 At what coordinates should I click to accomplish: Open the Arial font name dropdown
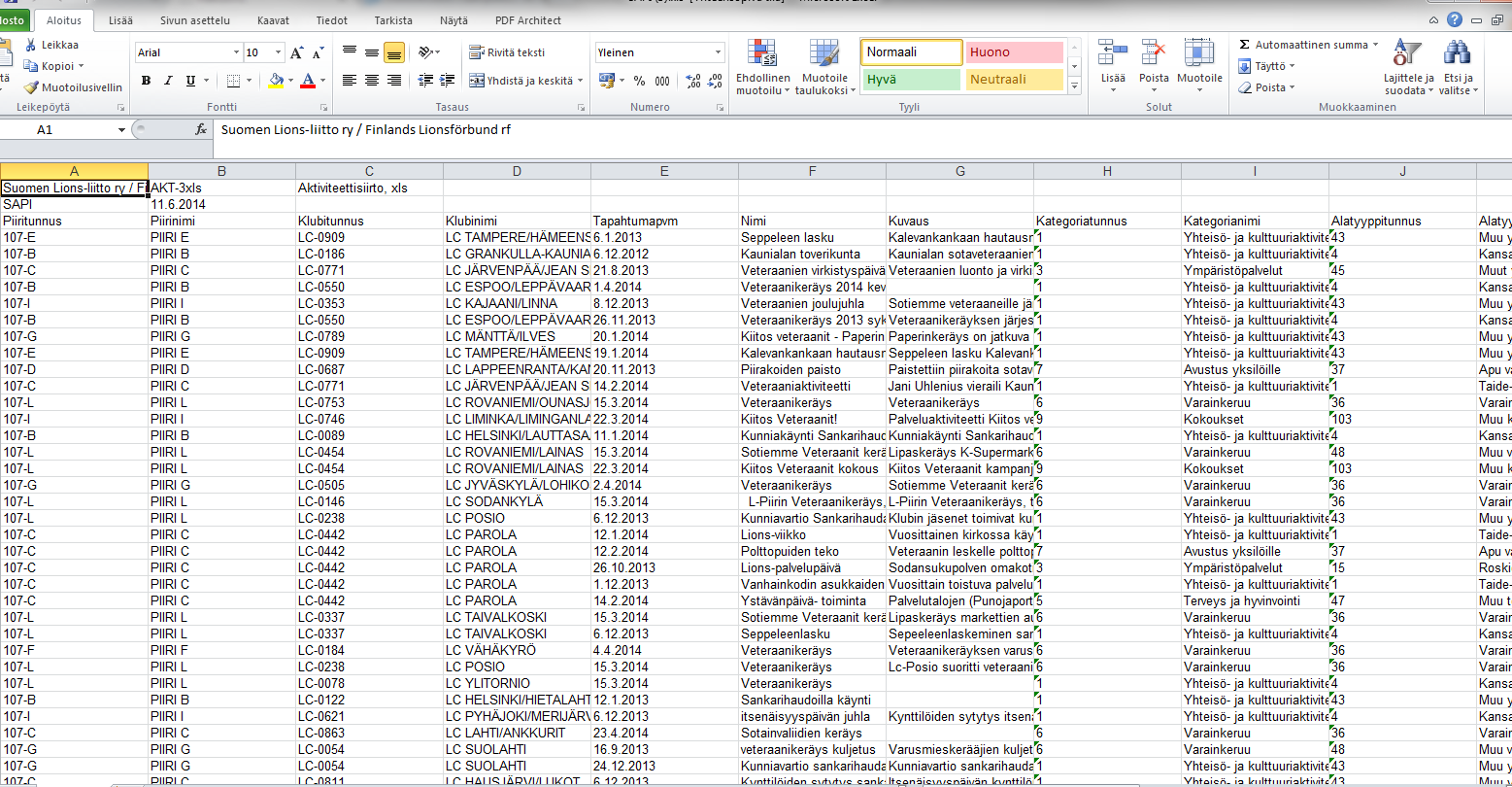[x=236, y=52]
